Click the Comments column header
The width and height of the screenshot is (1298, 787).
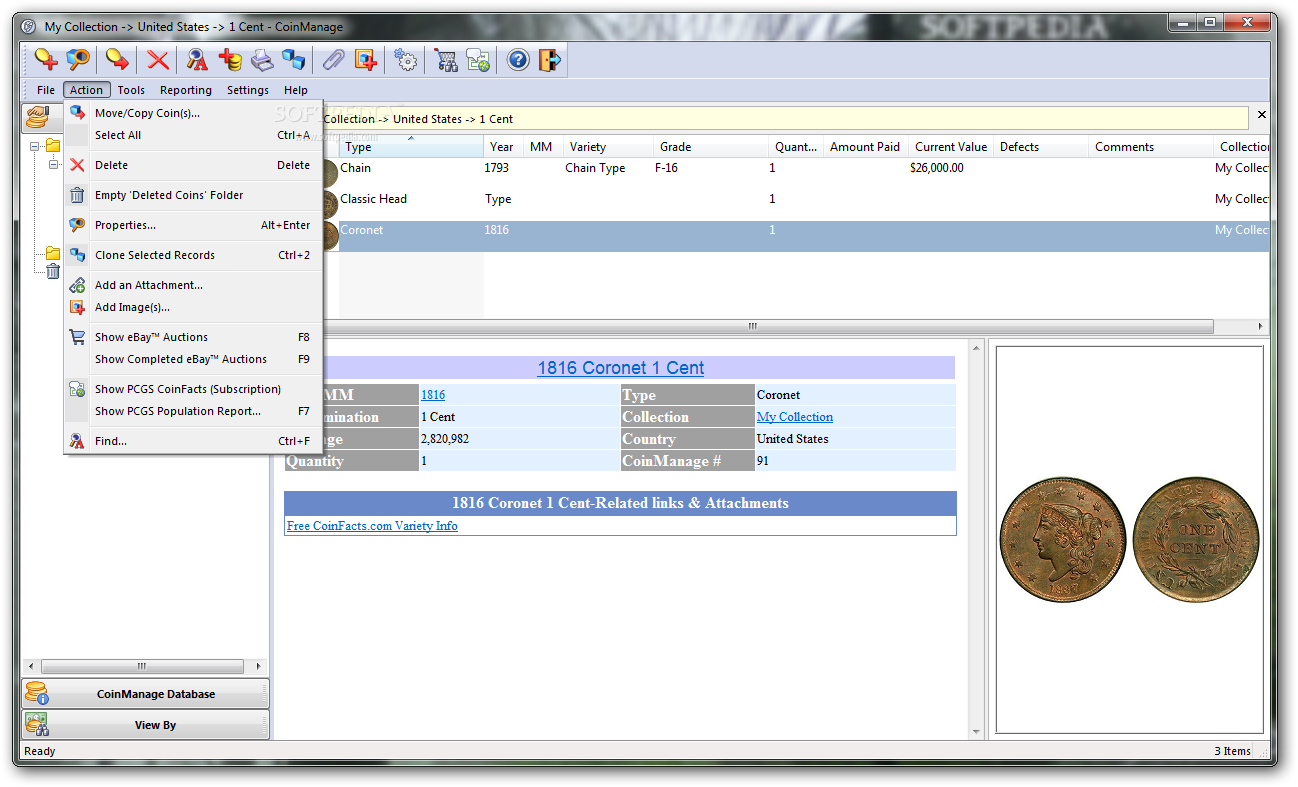point(1150,147)
